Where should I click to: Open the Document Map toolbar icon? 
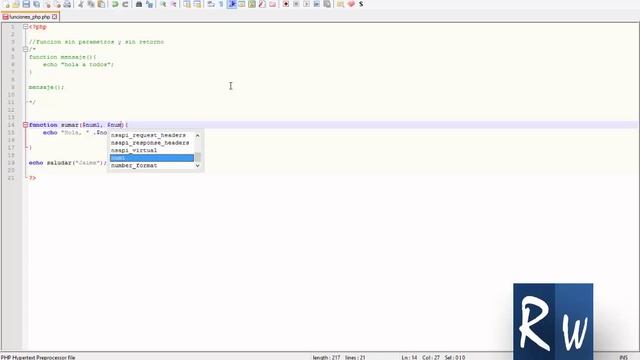(252, 4)
